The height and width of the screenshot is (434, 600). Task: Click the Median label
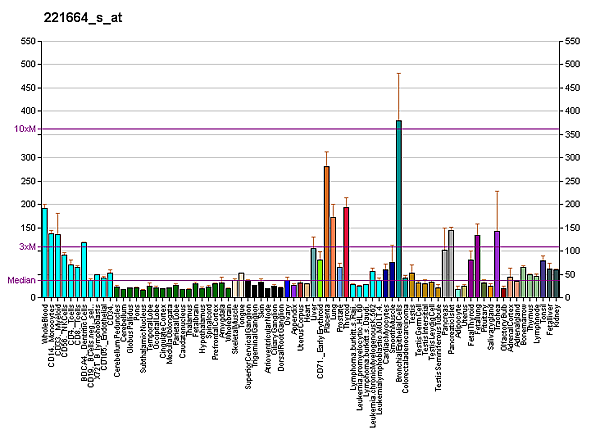(22, 280)
